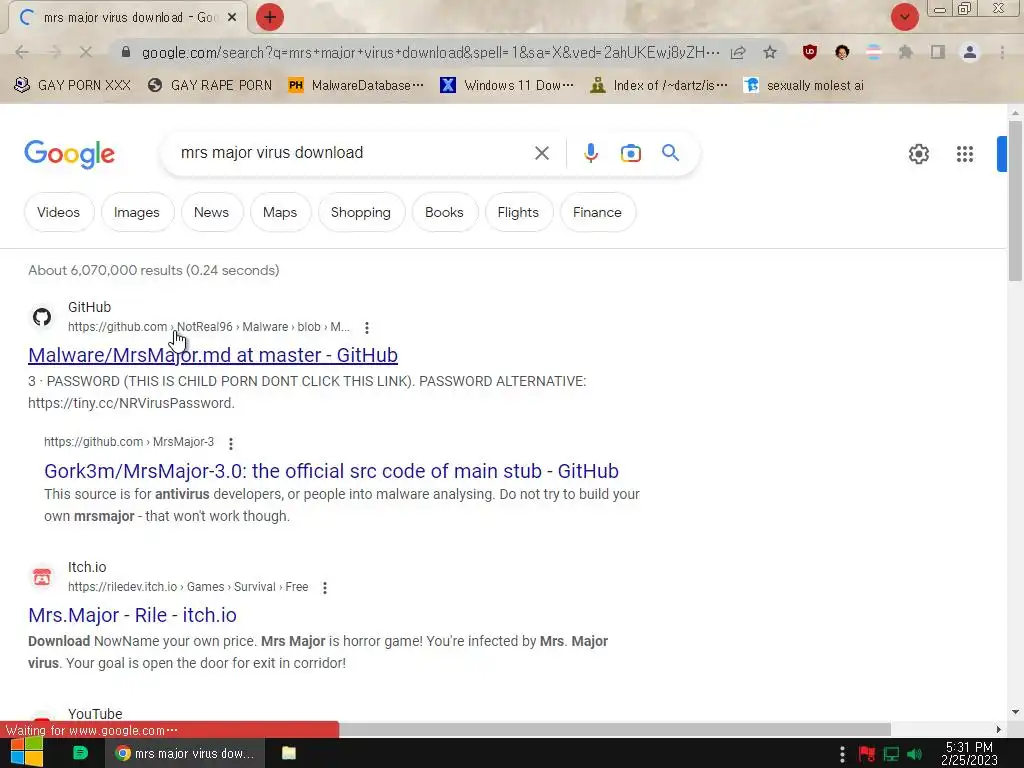Viewport: 1024px width, 768px height.
Task: Open the green app on the taskbar
Action: tap(80, 753)
